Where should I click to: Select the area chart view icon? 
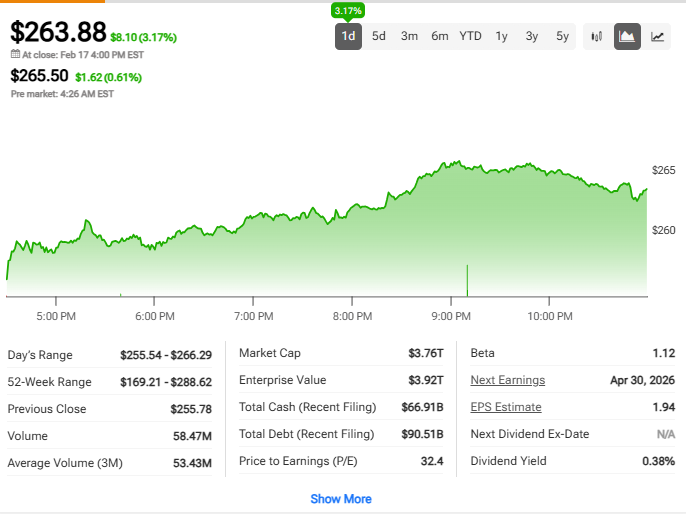[627, 36]
